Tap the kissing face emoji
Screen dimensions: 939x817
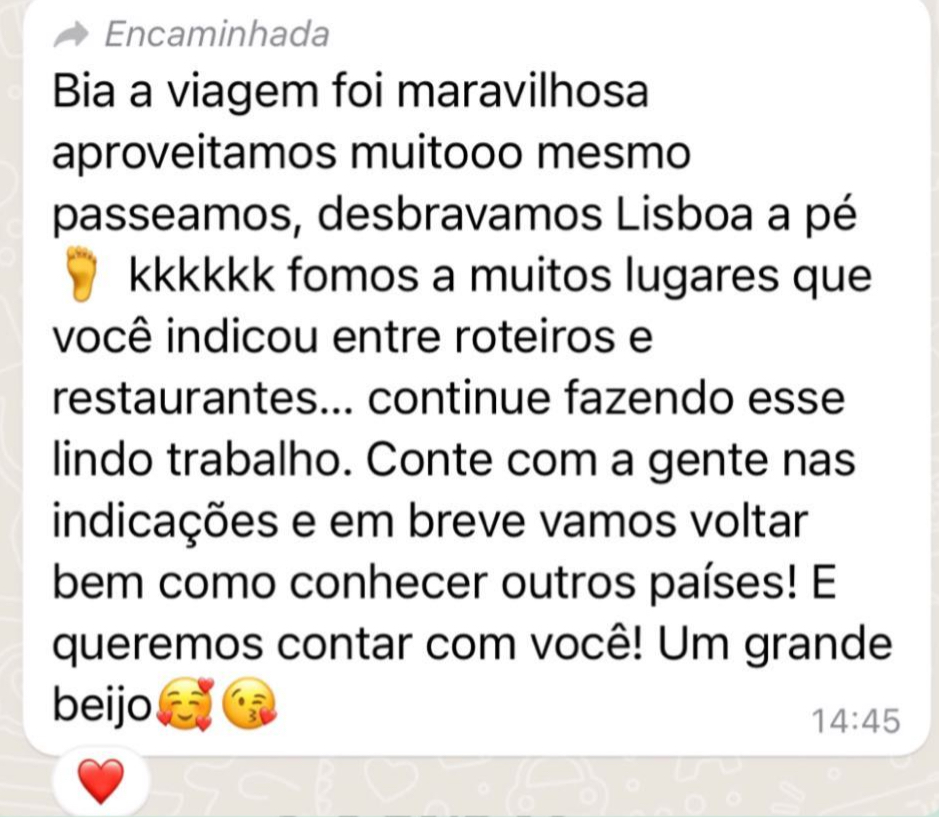pyautogui.click(x=249, y=704)
